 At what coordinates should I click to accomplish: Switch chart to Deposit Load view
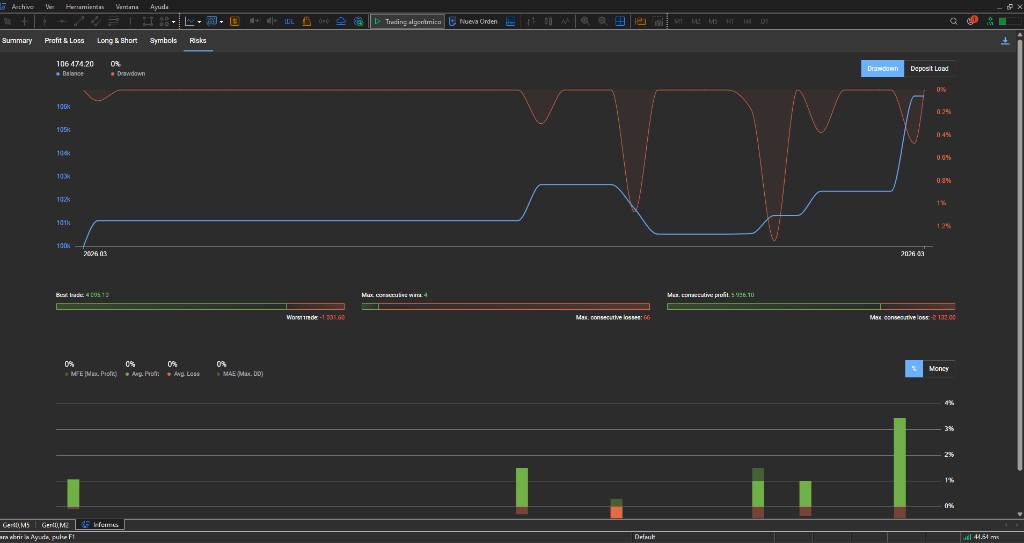click(929, 69)
